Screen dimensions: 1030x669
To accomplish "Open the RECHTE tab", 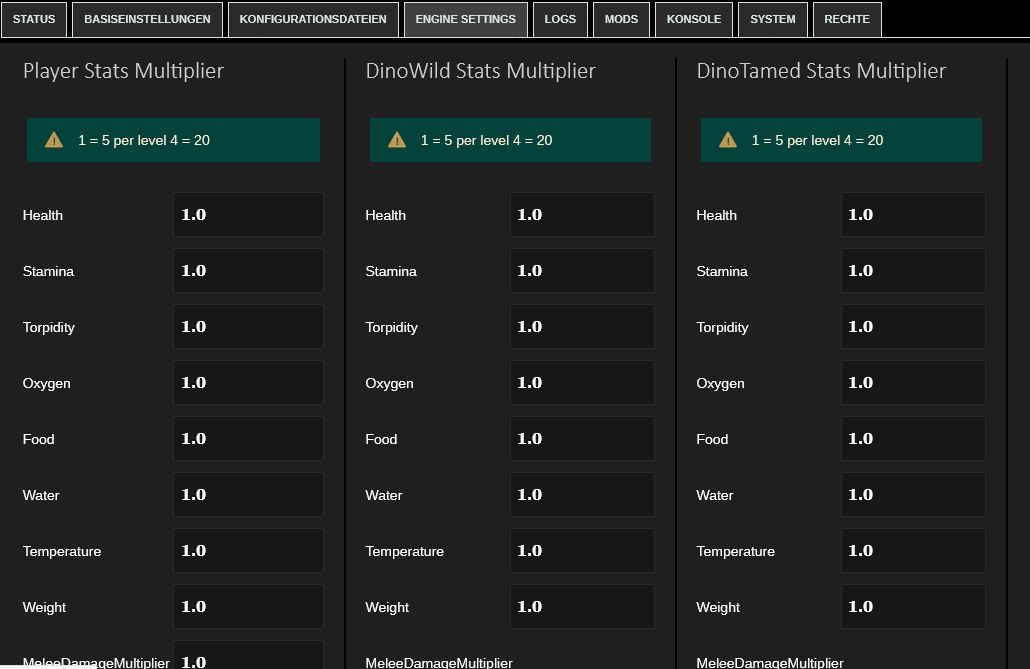I will point(847,19).
